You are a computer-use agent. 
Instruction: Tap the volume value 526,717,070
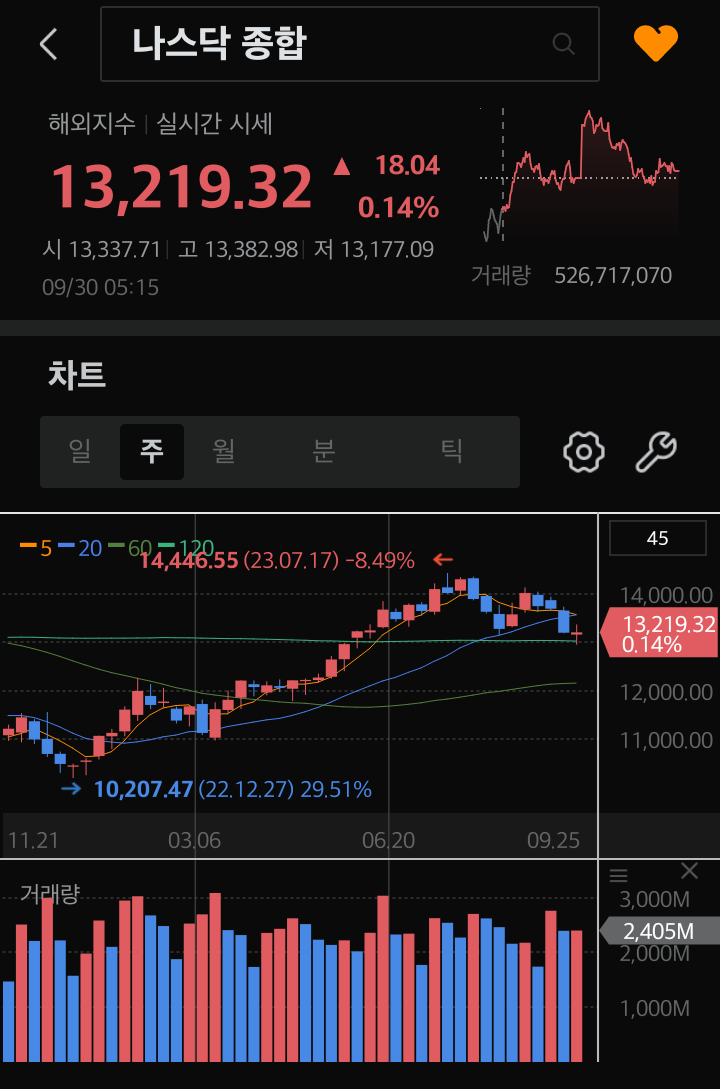(x=613, y=276)
